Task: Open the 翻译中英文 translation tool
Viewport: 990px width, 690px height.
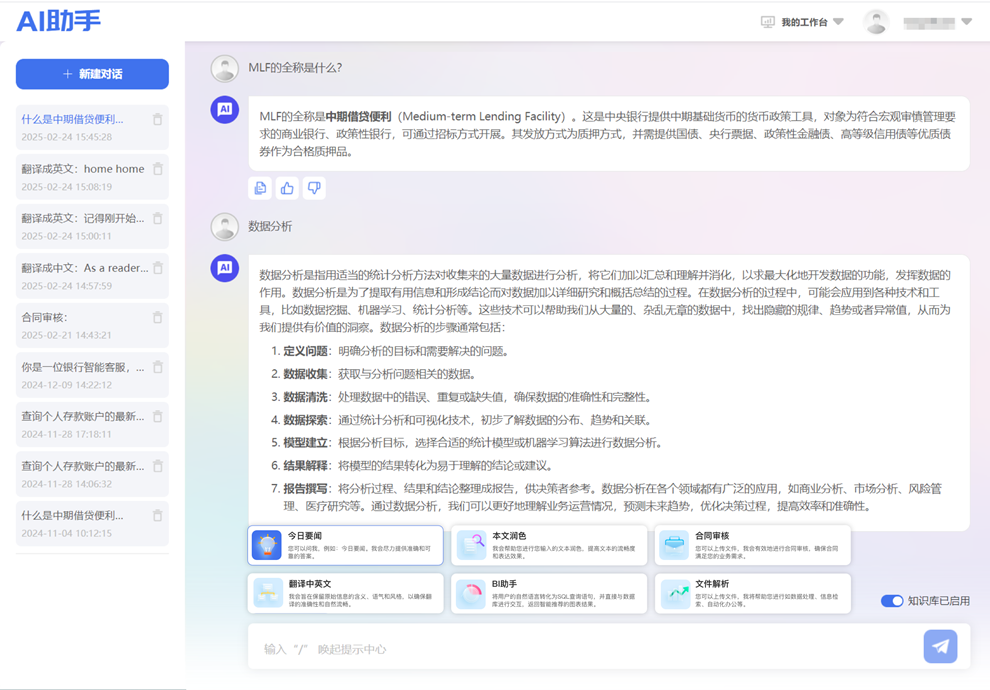Action: click(344, 592)
